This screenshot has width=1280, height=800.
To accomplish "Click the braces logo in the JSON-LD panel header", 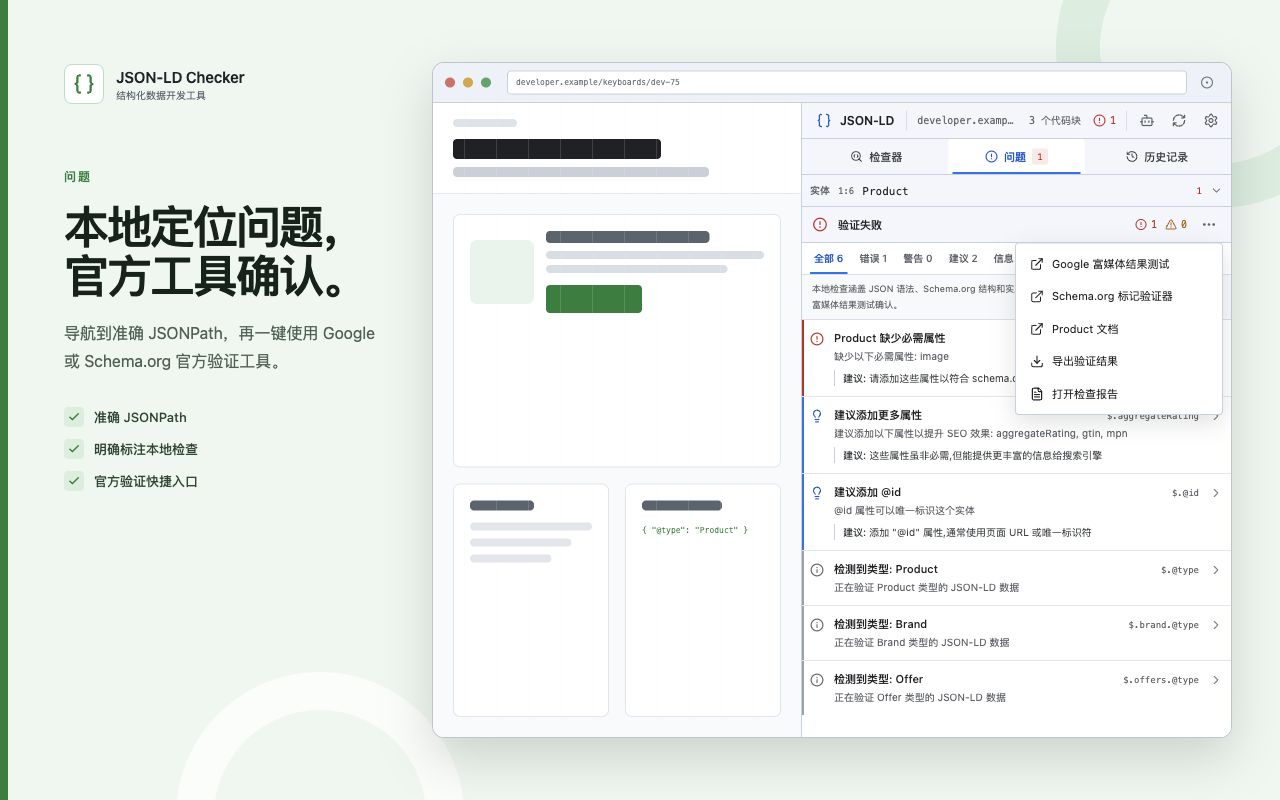I will coord(824,121).
